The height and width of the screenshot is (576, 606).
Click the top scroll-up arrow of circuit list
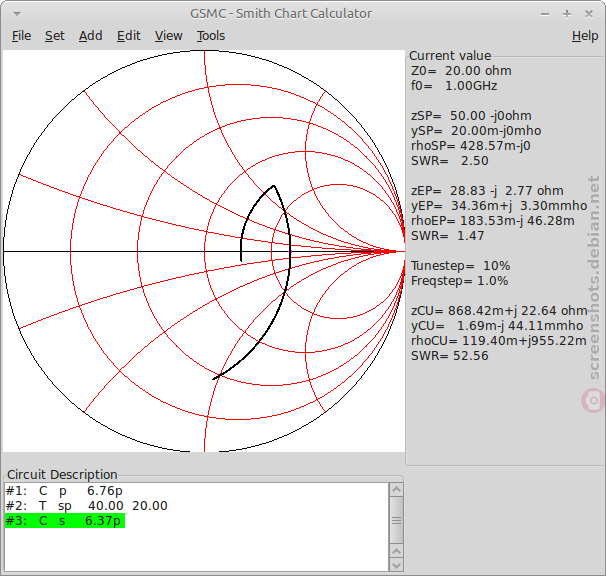[x=396, y=490]
